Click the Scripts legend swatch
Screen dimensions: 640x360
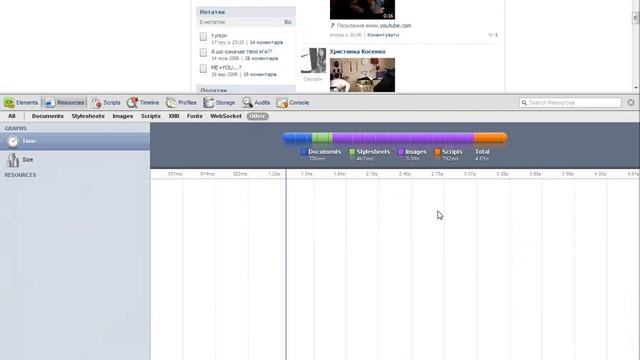pyautogui.click(x=438, y=152)
